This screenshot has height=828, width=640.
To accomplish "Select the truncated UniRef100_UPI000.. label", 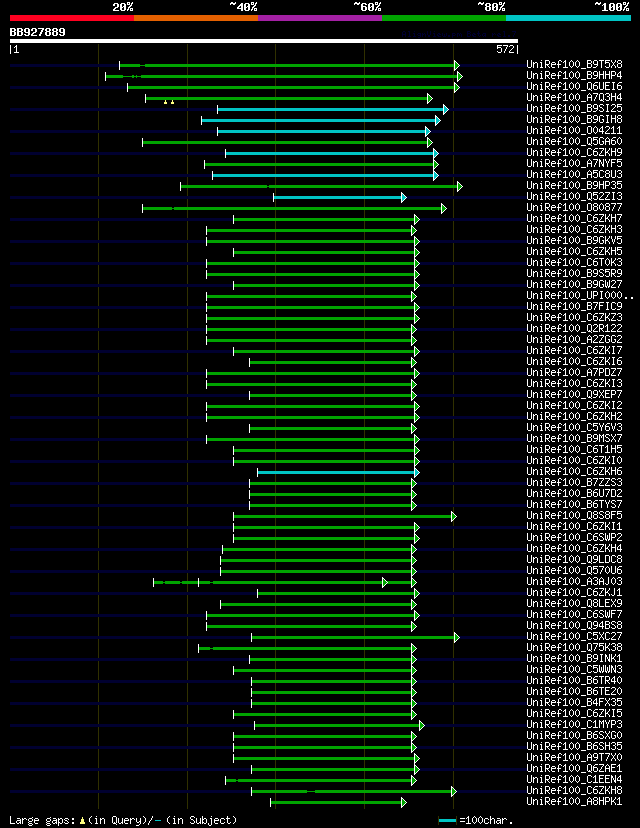I will 580,296.
